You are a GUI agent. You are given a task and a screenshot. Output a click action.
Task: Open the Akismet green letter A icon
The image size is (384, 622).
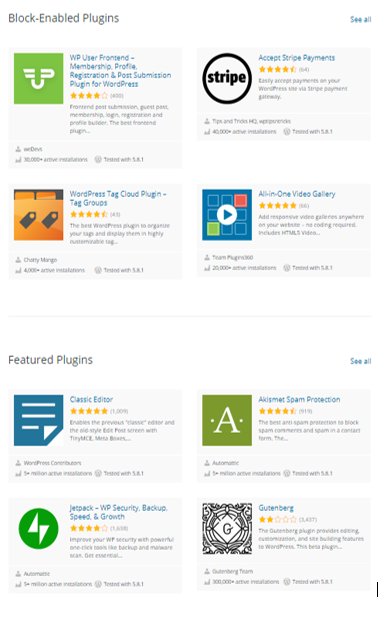coord(227,420)
